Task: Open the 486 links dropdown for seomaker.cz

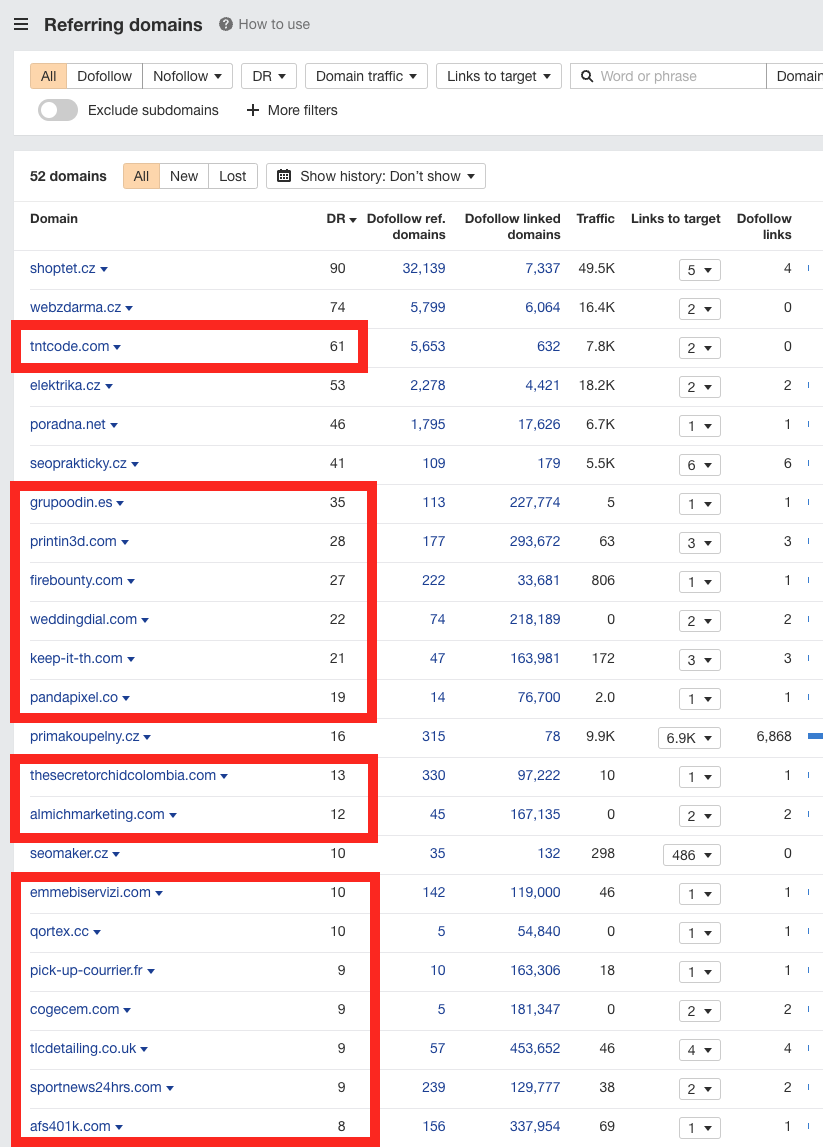Action: point(691,855)
